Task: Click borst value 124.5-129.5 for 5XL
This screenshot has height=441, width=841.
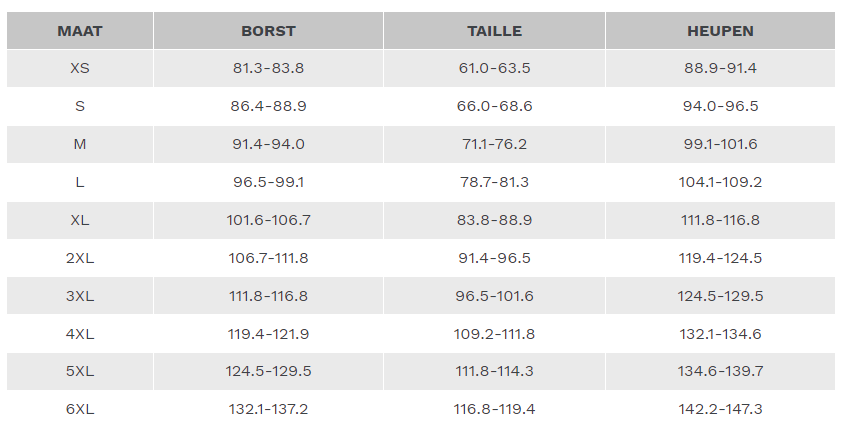Action: coord(268,371)
